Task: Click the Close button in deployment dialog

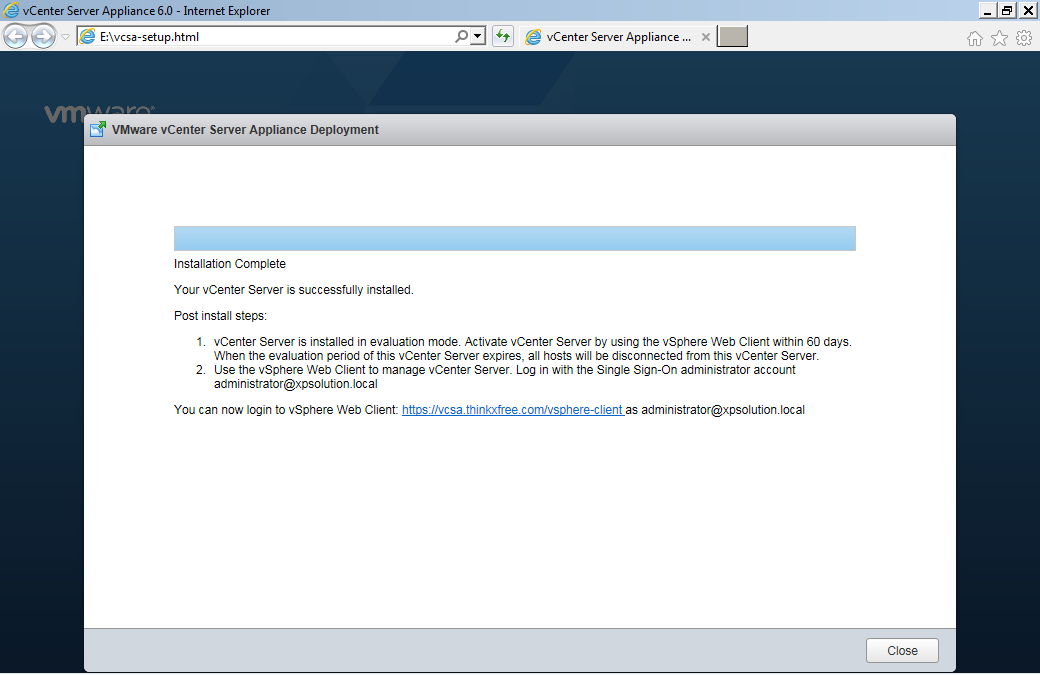Action: pyautogui.click(x=902, y=650)
